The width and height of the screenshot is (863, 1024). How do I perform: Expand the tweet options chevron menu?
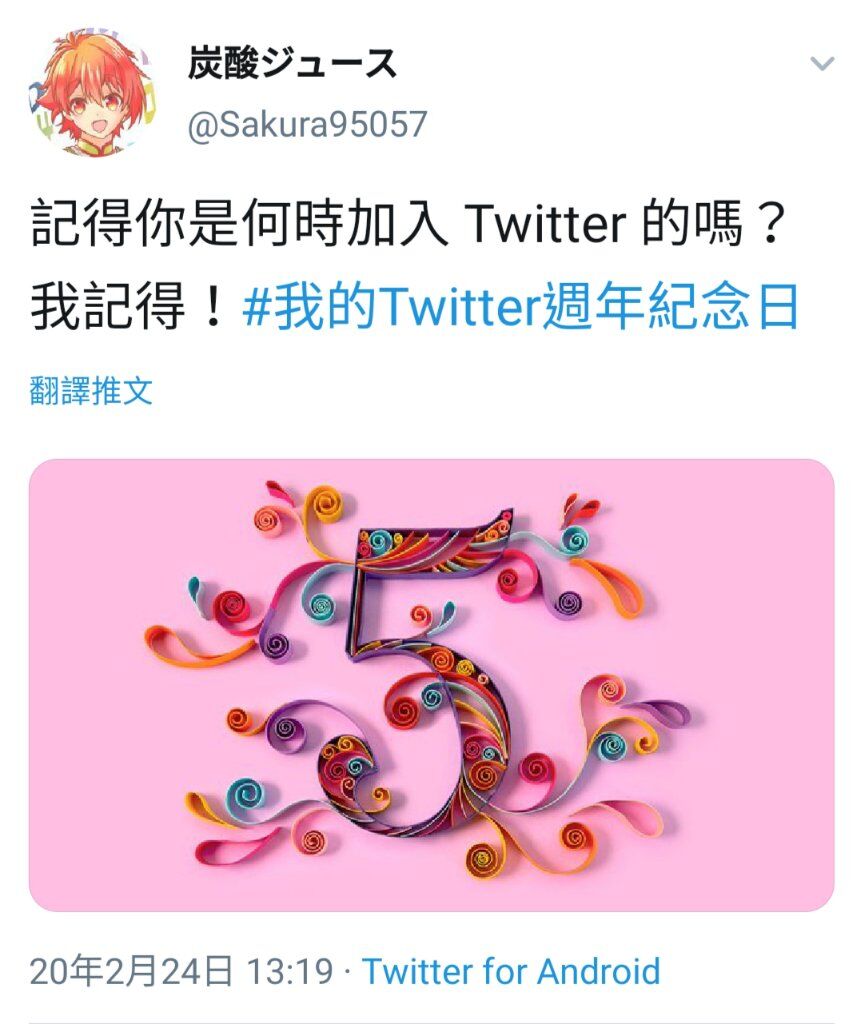pos(821,63)
